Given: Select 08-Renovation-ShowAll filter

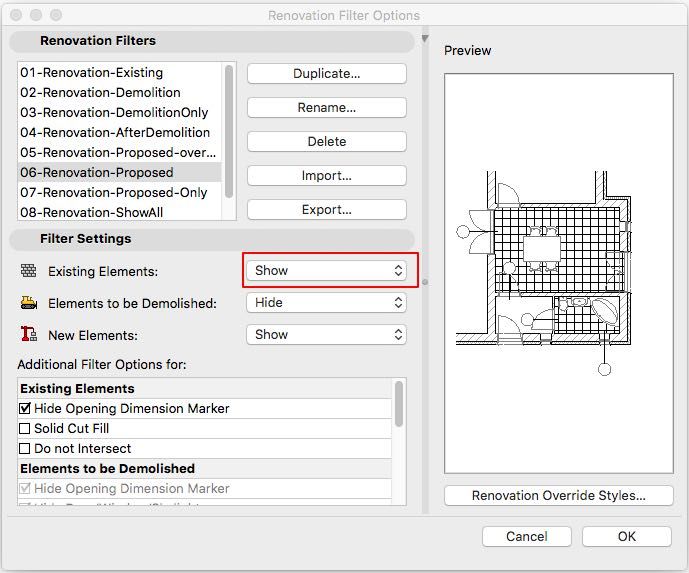Looking at the screenshot, I should [120, 212].
